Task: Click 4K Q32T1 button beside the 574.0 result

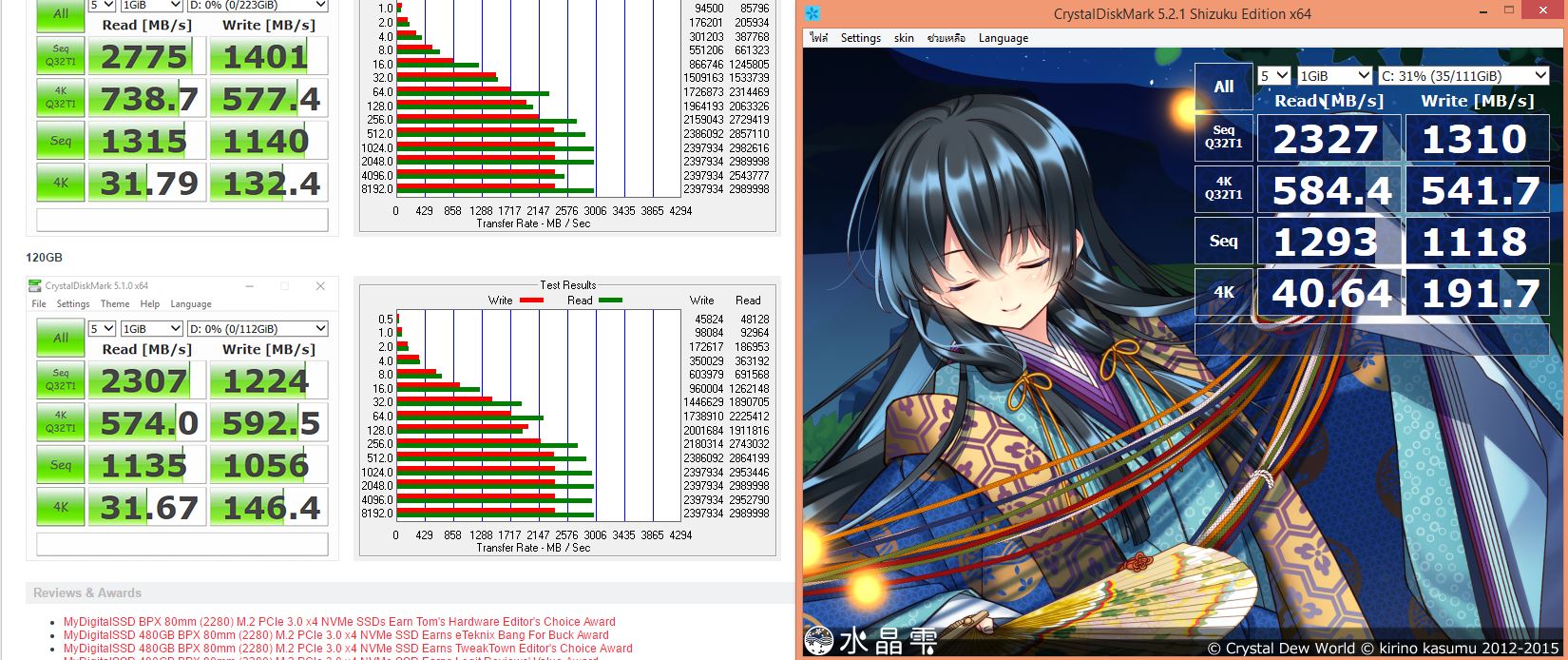Action: (61, 422)
